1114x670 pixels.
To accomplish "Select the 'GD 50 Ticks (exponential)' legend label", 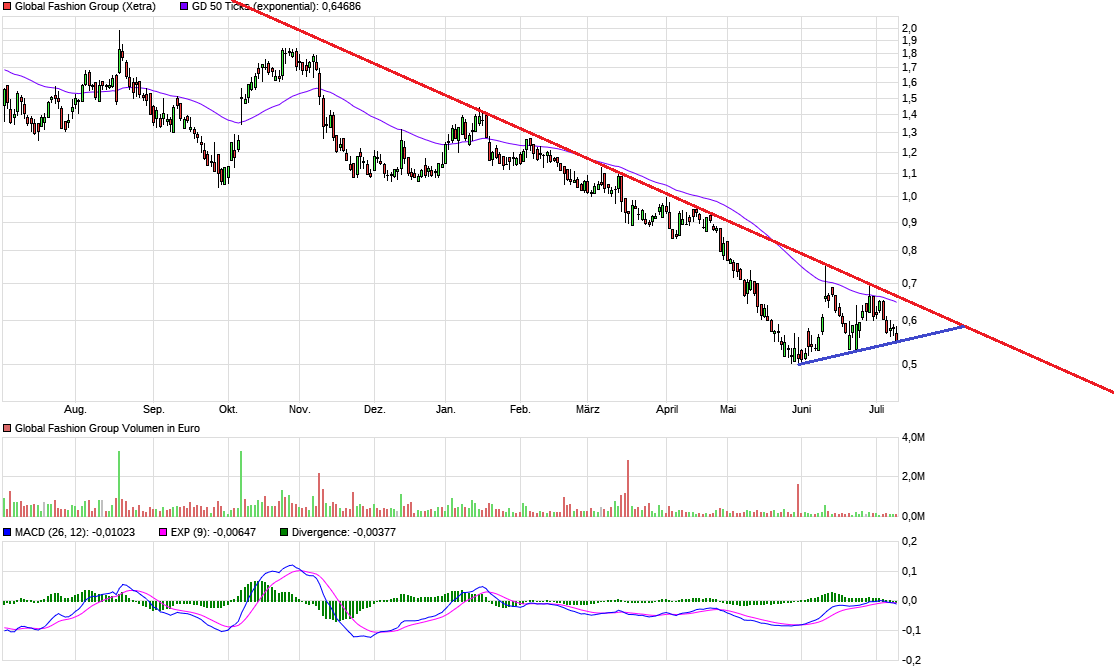I will coord(254,6).
